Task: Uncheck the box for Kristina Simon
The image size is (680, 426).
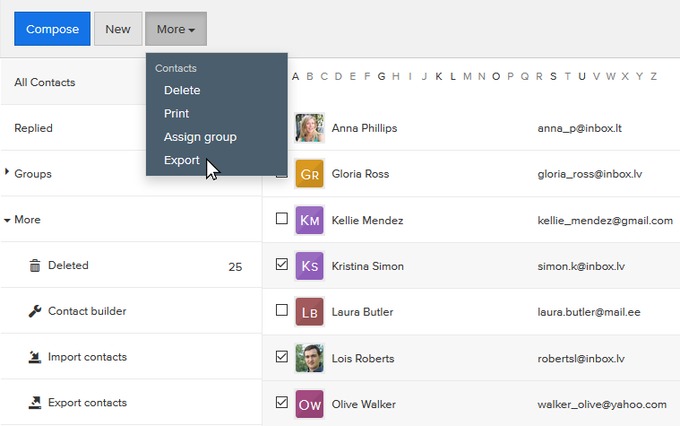Action: point(282,264)
